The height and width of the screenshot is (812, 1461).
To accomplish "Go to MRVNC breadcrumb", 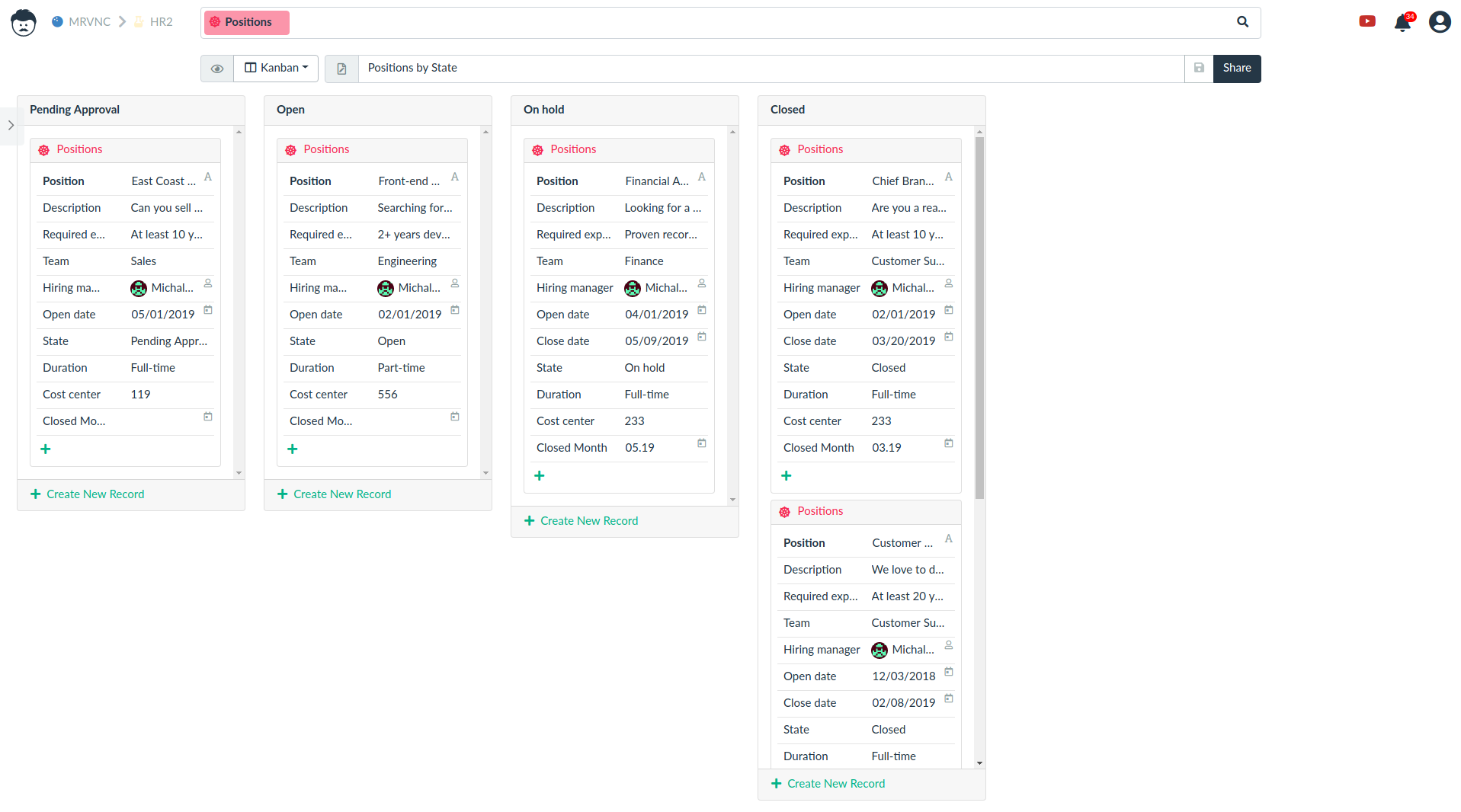I will click(x=82, y=22).
